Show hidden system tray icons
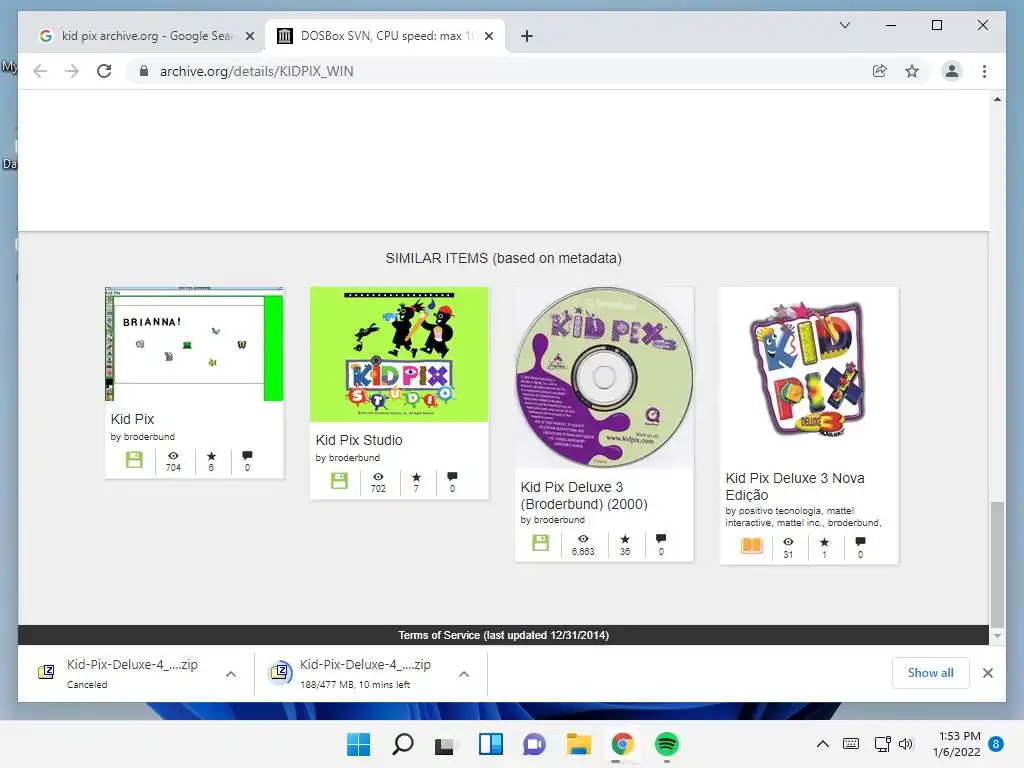 (x=823, y=744)
